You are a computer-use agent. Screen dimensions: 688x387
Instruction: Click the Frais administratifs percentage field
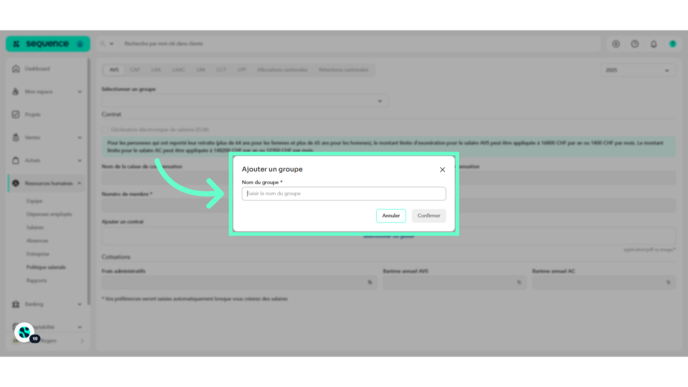(239, 283)
